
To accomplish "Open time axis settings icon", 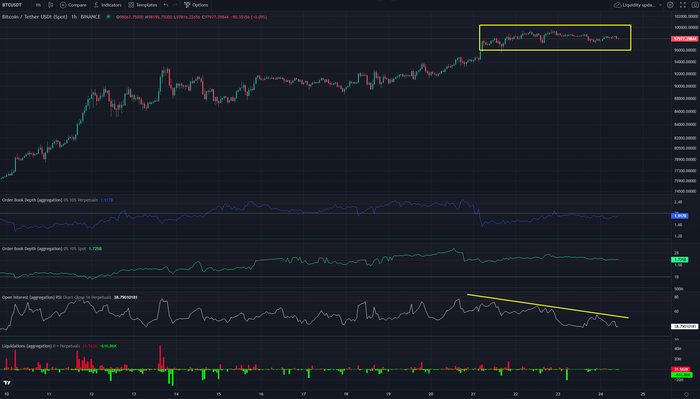I will (x=686, y=394).
